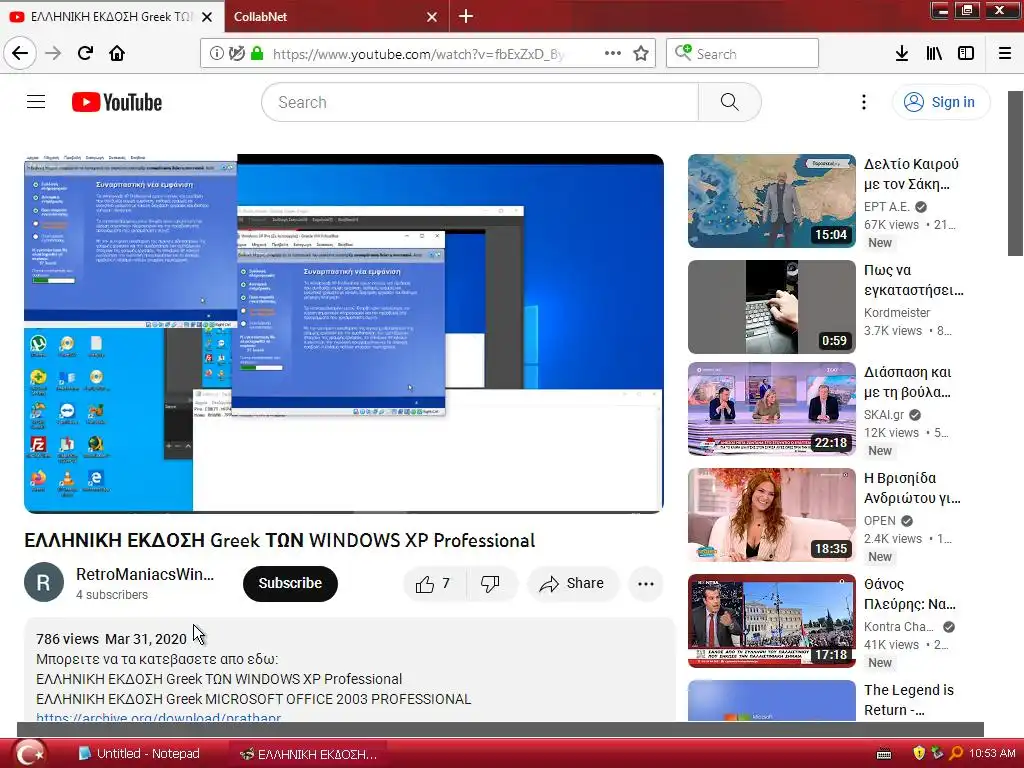Share the video
Image resolution: width=1024 pixels, height=768 pixels.
pos(572,584)
